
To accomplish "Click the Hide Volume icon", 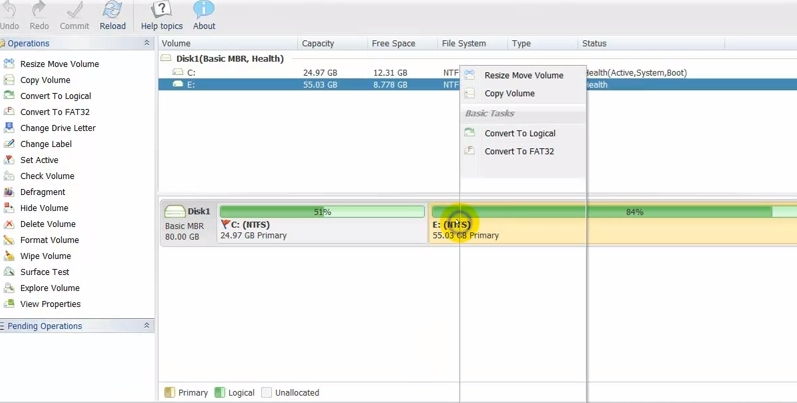I will [9, 208].
